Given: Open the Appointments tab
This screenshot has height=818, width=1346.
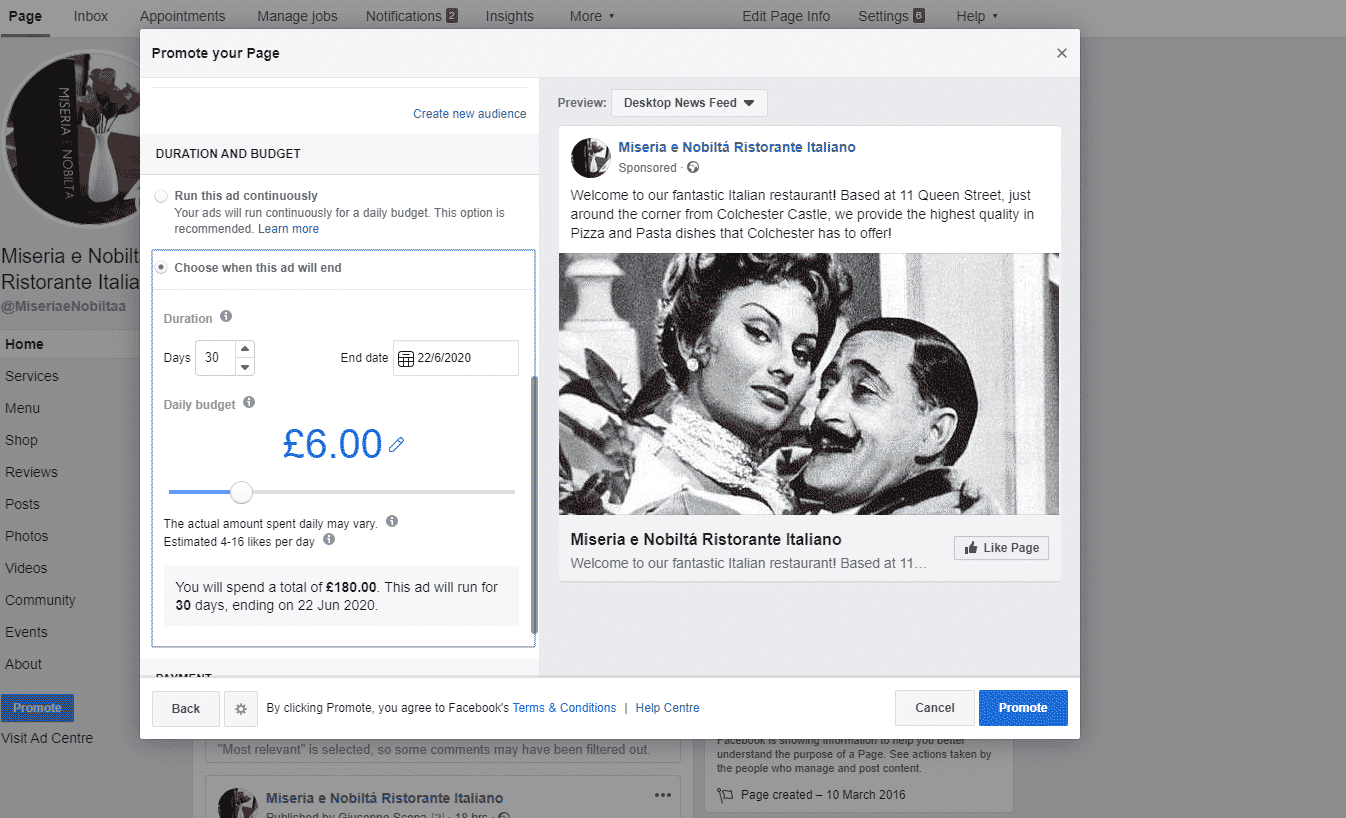Looking at the screenshot, I should [182, 16].
